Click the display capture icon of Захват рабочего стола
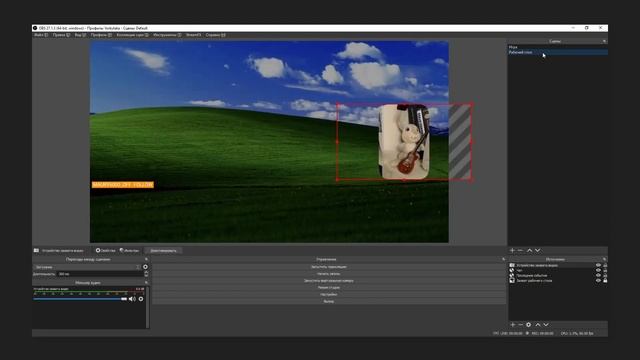Image resolution: width=640 pixels, height=360 pixels. click(x=512, y=281)
